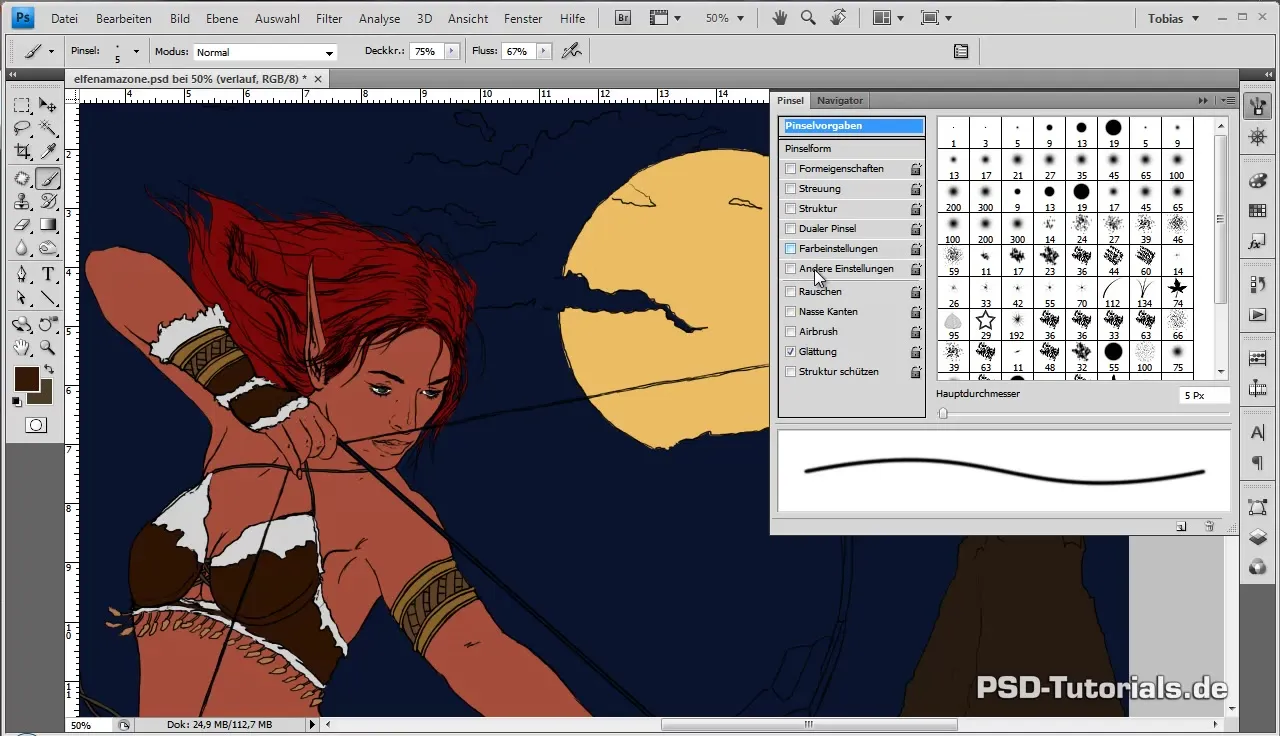Enable Streuung checkbox
This screenshot has width=1280, height=736.
(791, 189)
